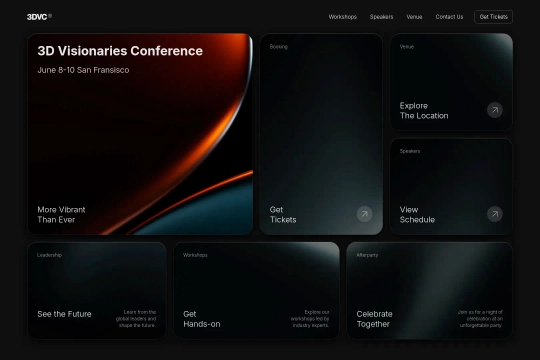Screen dimensions: 540x360
Task: Click the Leadership card label
Action: pos(50,255)
